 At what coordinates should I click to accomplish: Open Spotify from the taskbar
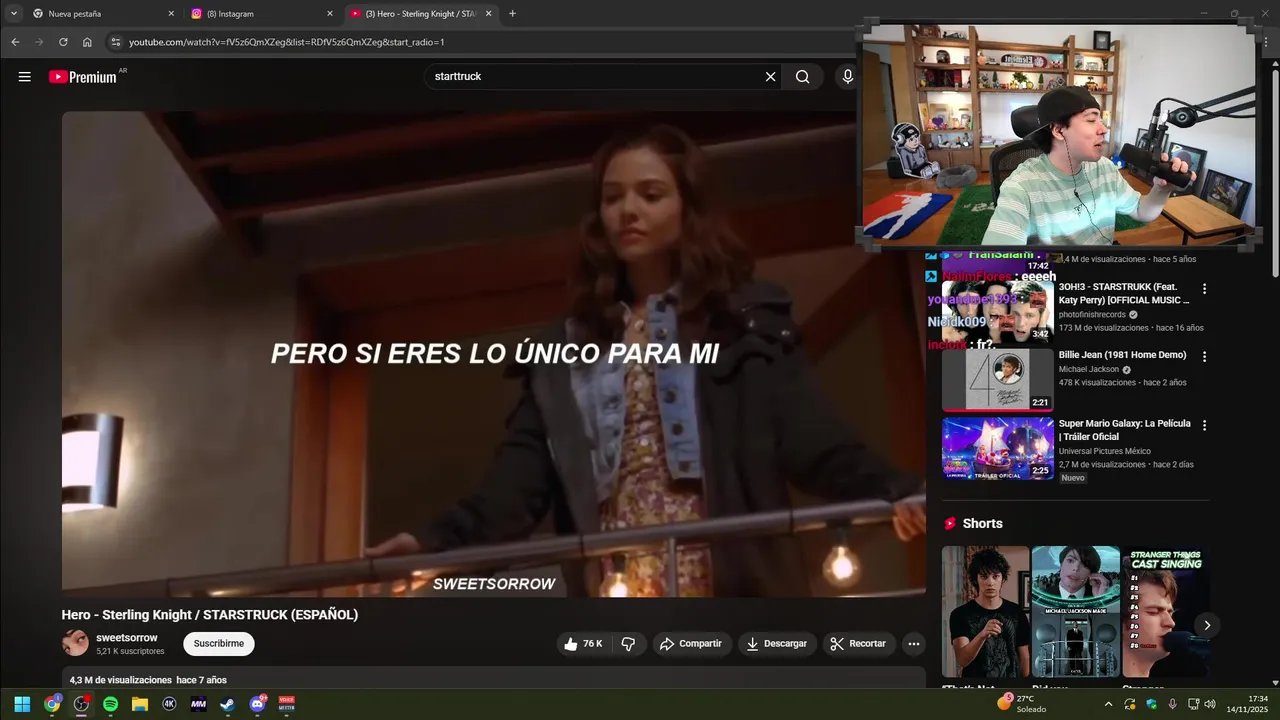pos(110,704)
